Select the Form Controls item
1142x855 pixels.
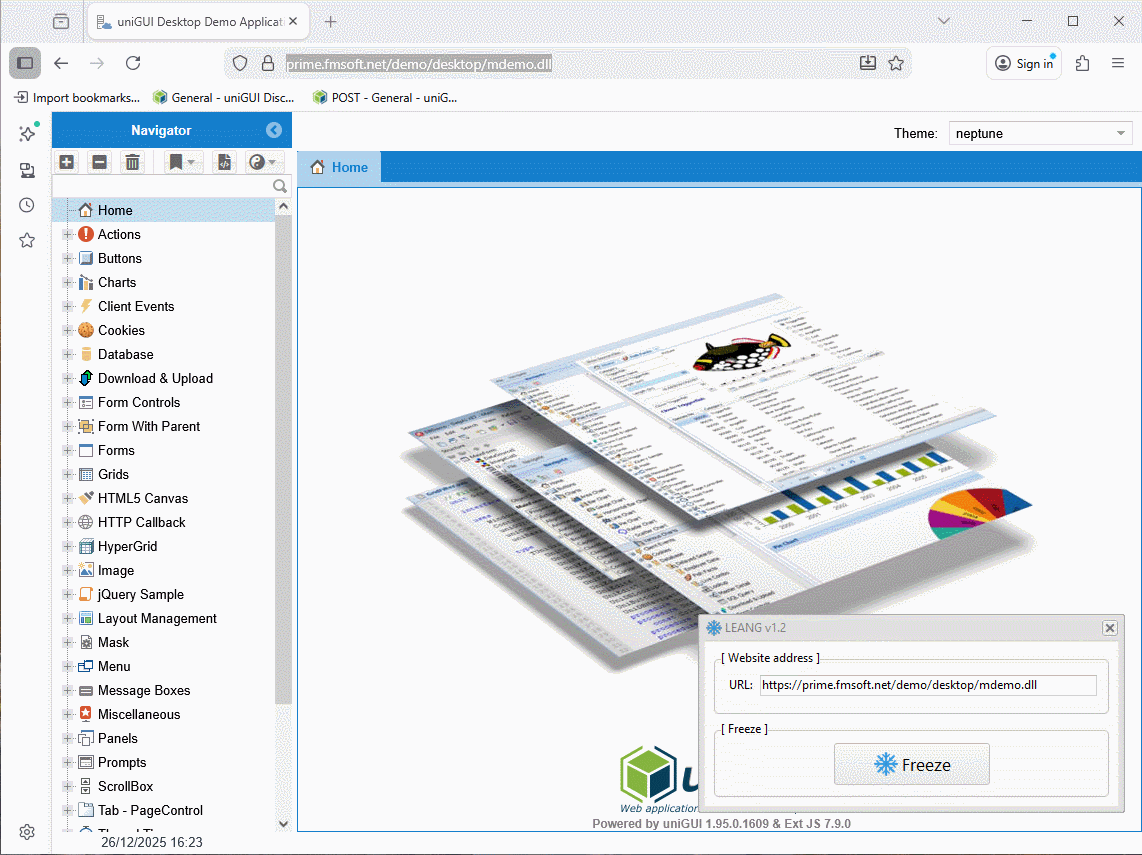click(163, 402)
